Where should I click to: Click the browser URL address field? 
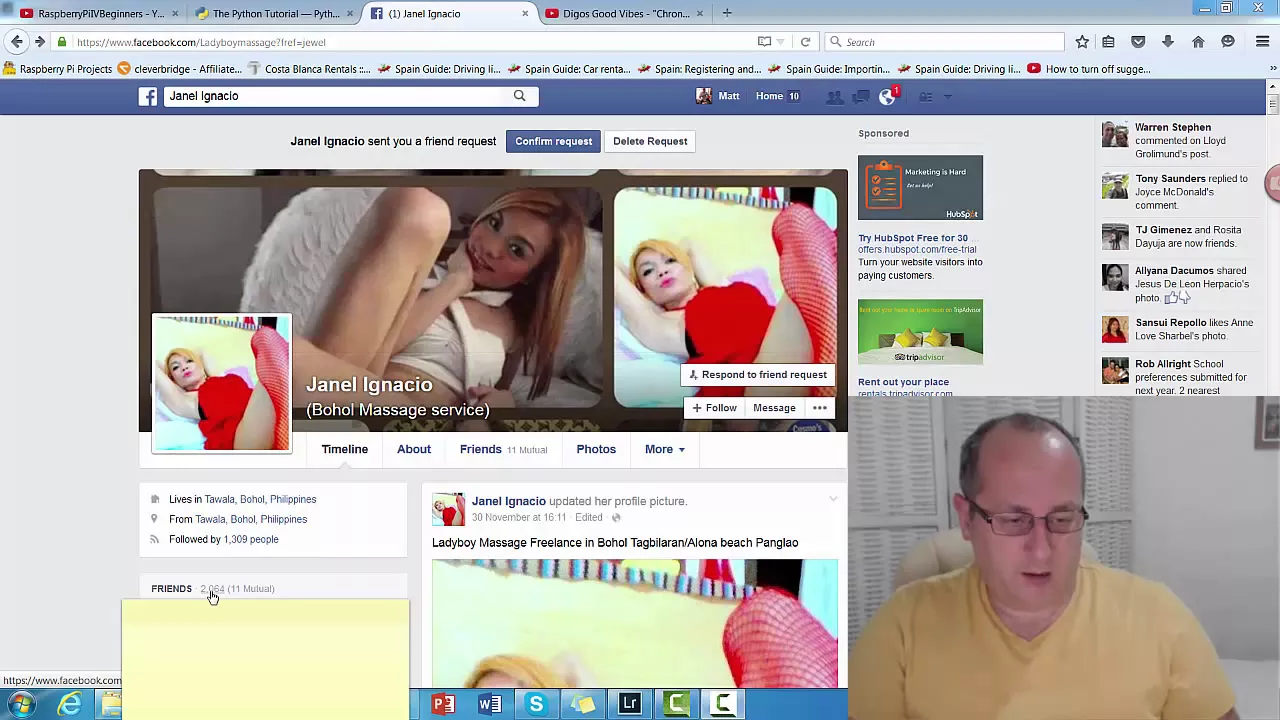point(415,42)
